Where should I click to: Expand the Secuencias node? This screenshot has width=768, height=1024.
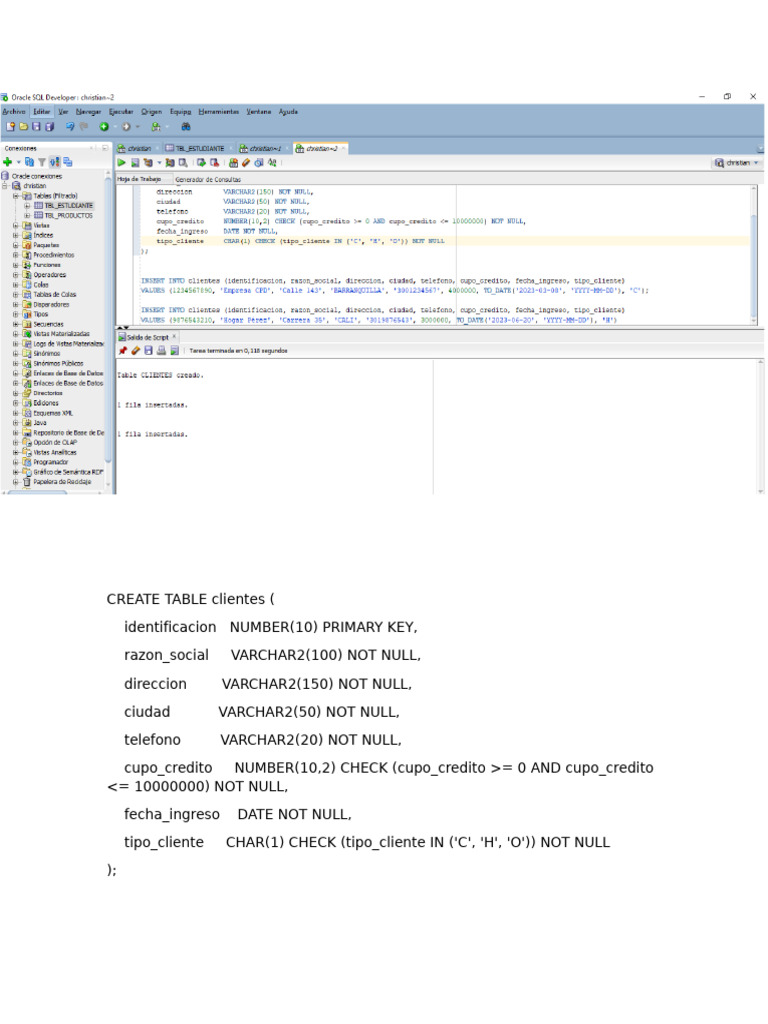(x=16, y=324)
